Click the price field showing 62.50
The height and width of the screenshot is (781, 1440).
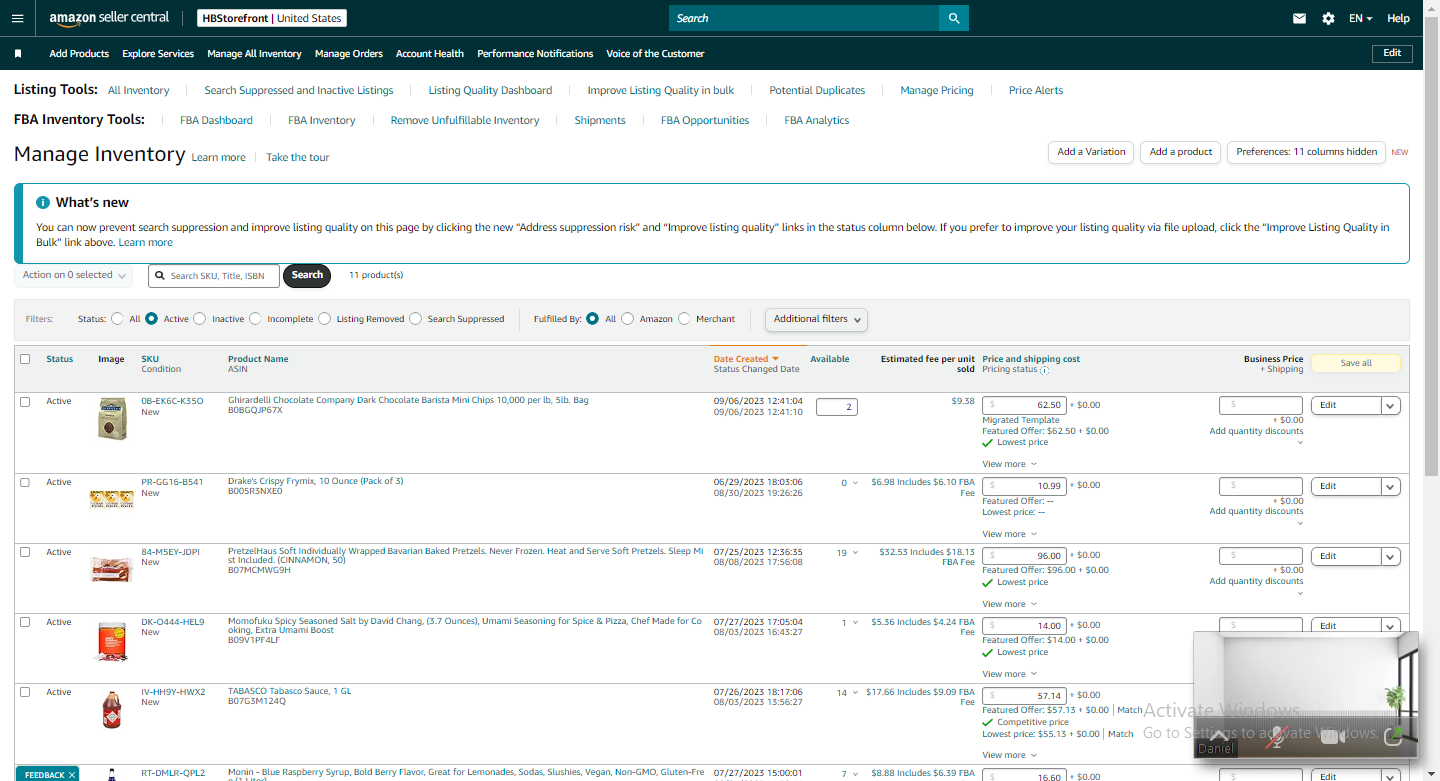(x=1024, y=405)
